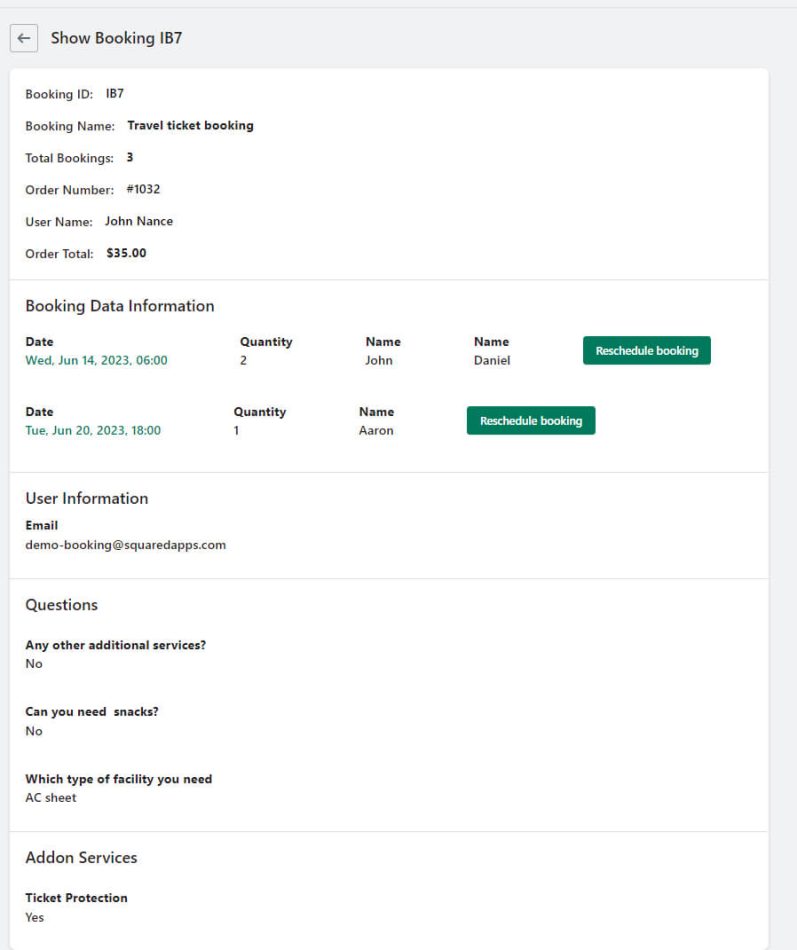Click the User Information section header
Screen dimensions: 797x950
click(x=84, y=497)
